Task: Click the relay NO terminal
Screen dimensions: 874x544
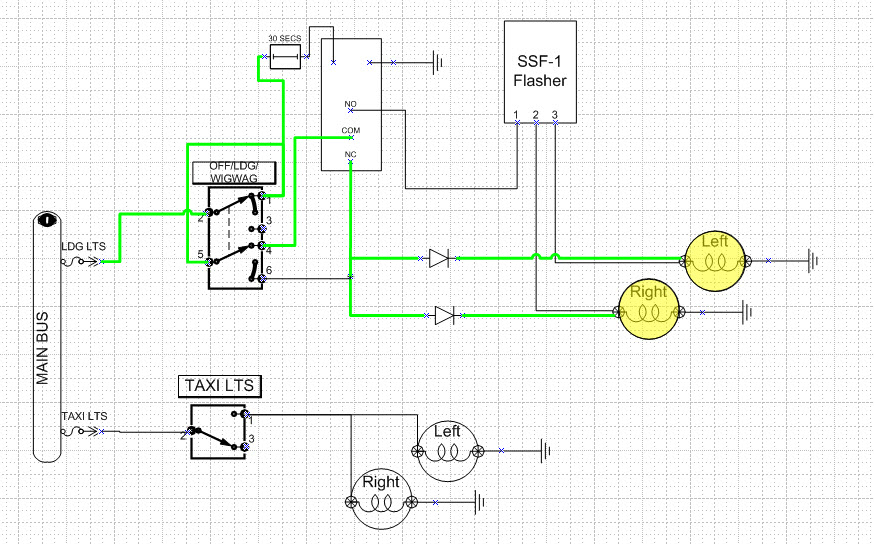Action: coord(350,107)
